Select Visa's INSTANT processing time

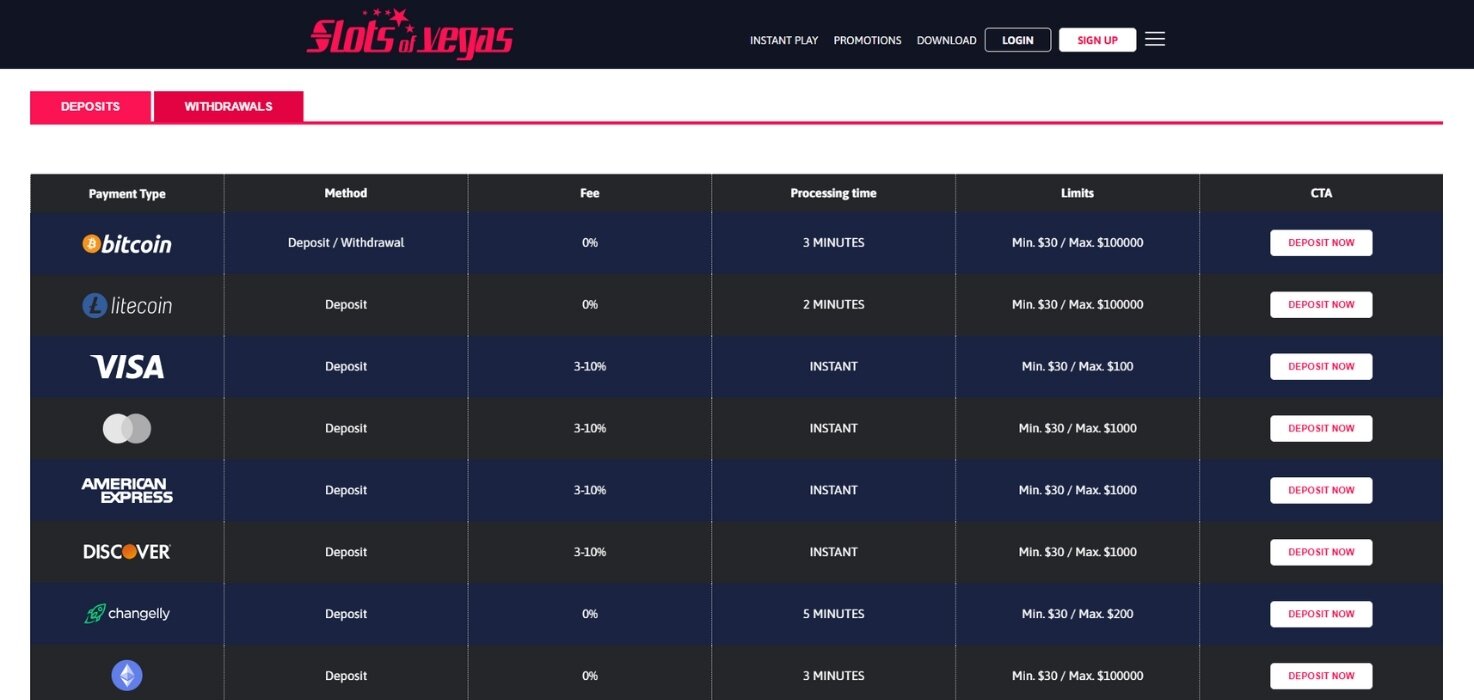pos(833,367)
